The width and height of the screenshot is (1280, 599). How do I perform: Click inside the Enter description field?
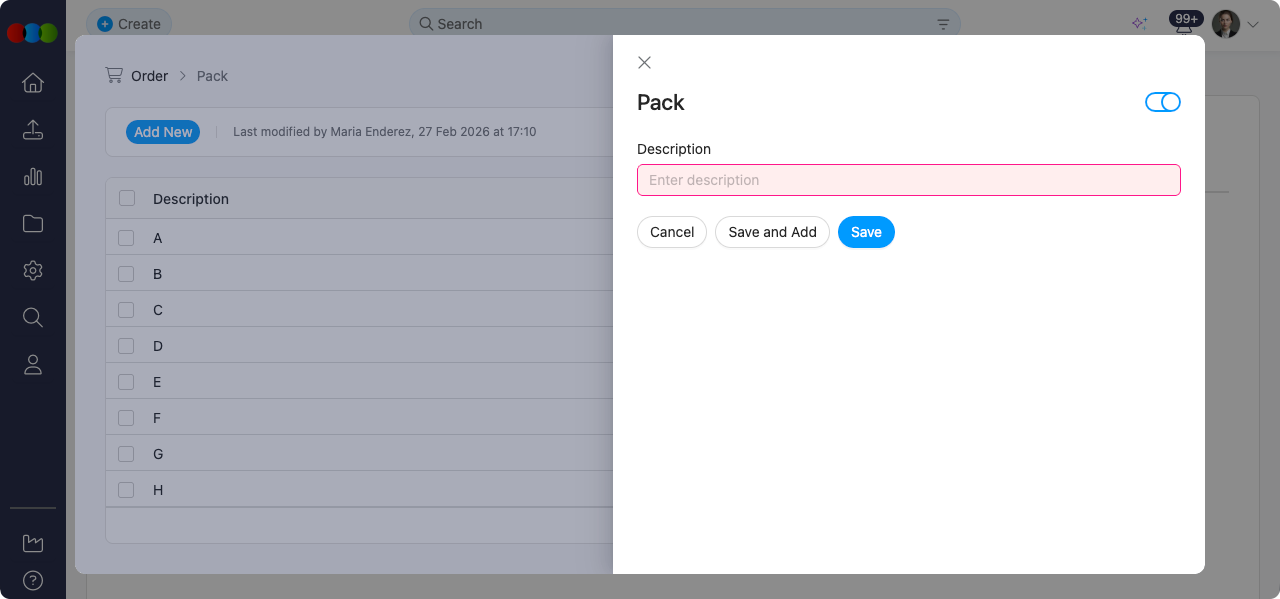(x=908, y=180)
